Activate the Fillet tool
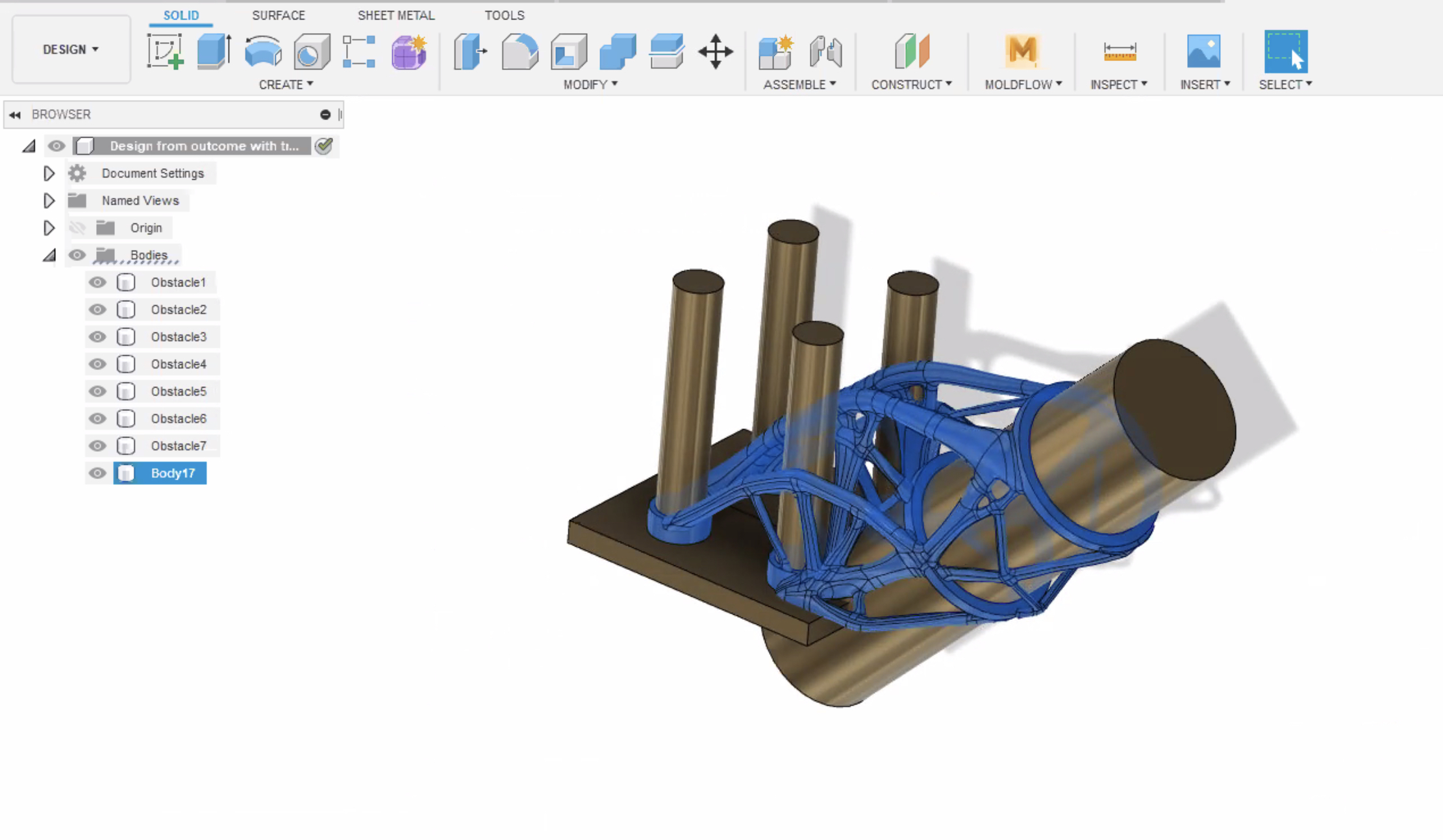 tap(520, 52)
